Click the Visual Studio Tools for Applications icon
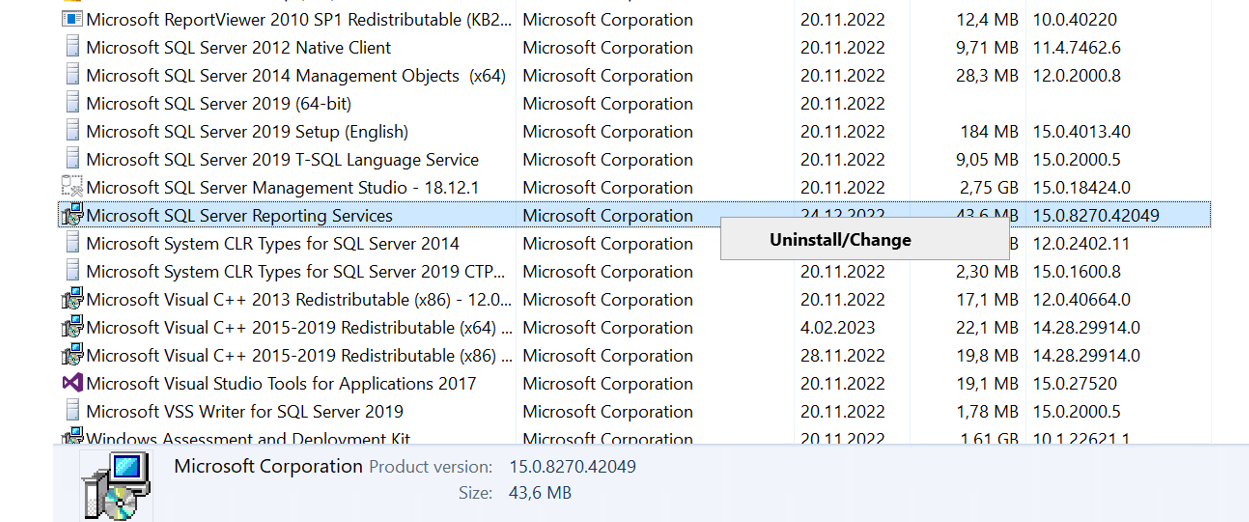The width and height of the screenshot is (1249, 522). (72, 383)
